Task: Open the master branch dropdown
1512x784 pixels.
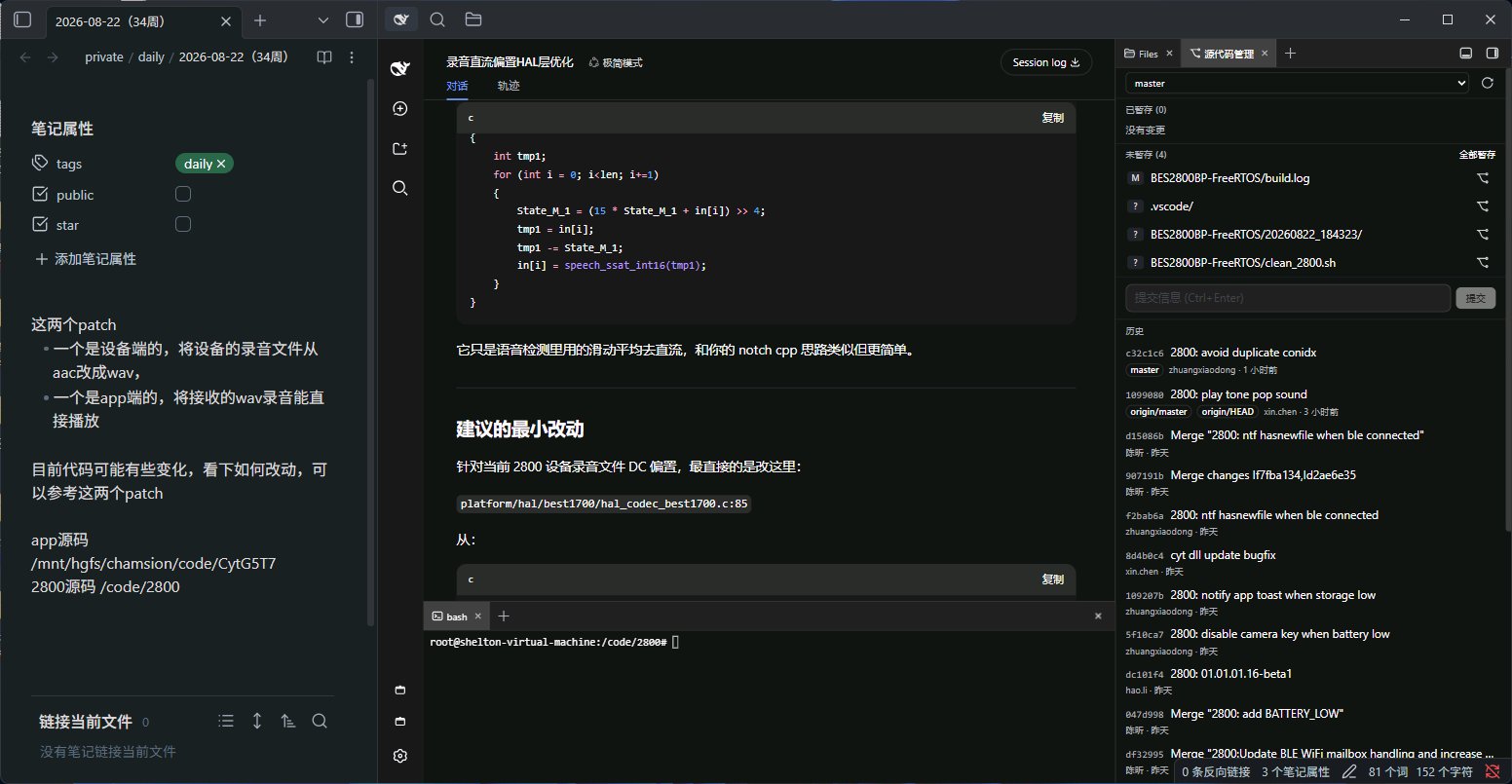Action: point(1297,84)
